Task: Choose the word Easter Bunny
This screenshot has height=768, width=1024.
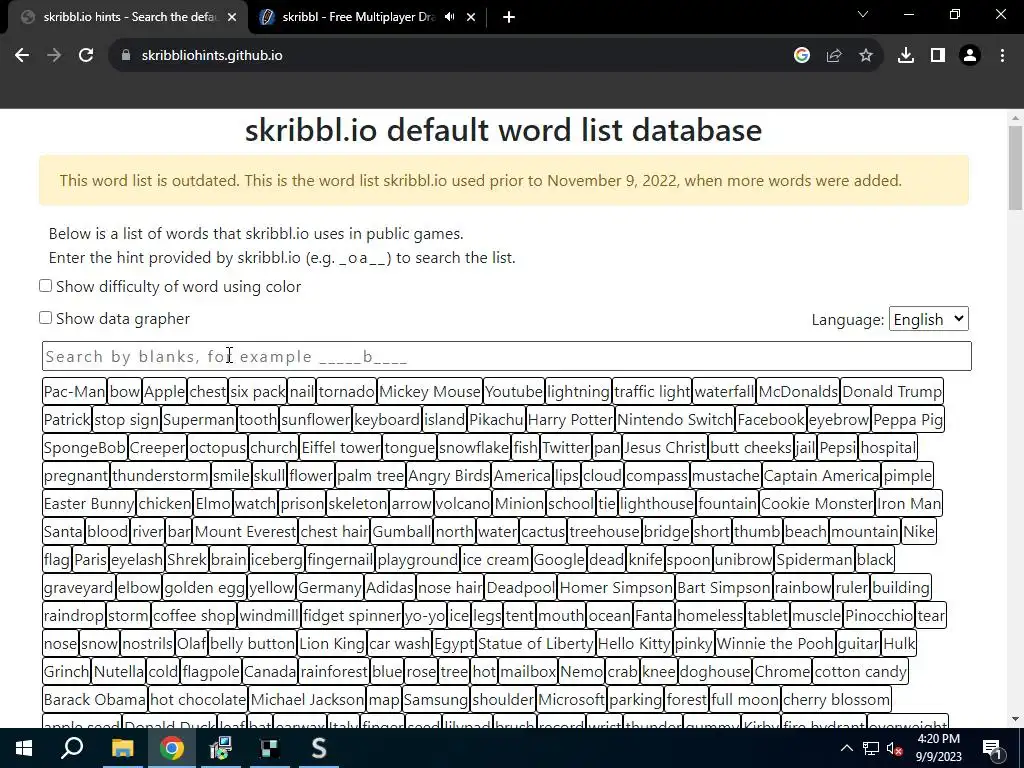Action: 89,504
